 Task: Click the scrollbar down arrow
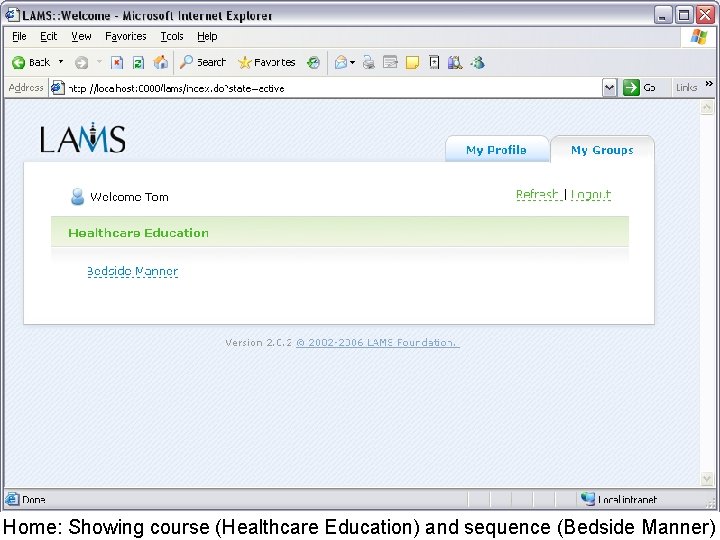tap(707, 479)
